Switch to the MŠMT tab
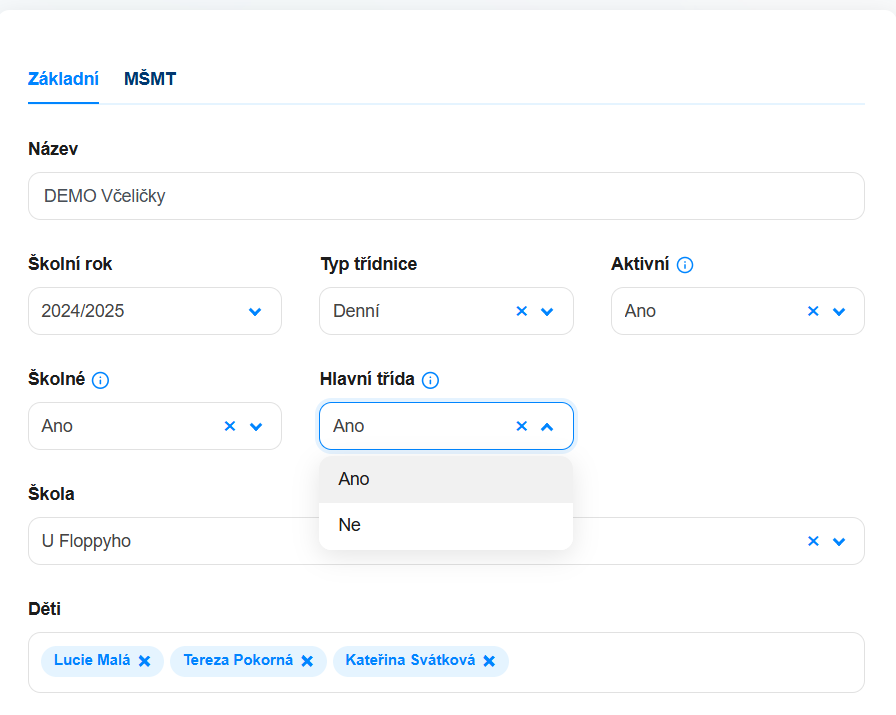 (x=150, y=79)
